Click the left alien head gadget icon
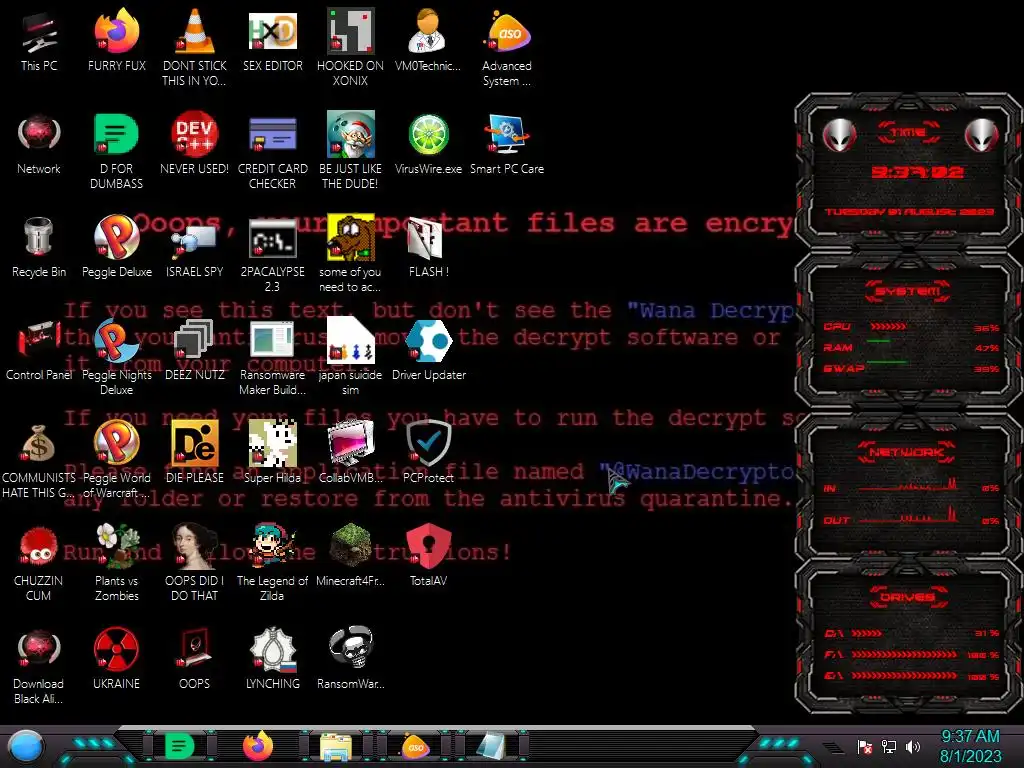This screenshot has height=768, width=1024. [x=839, y=135]
